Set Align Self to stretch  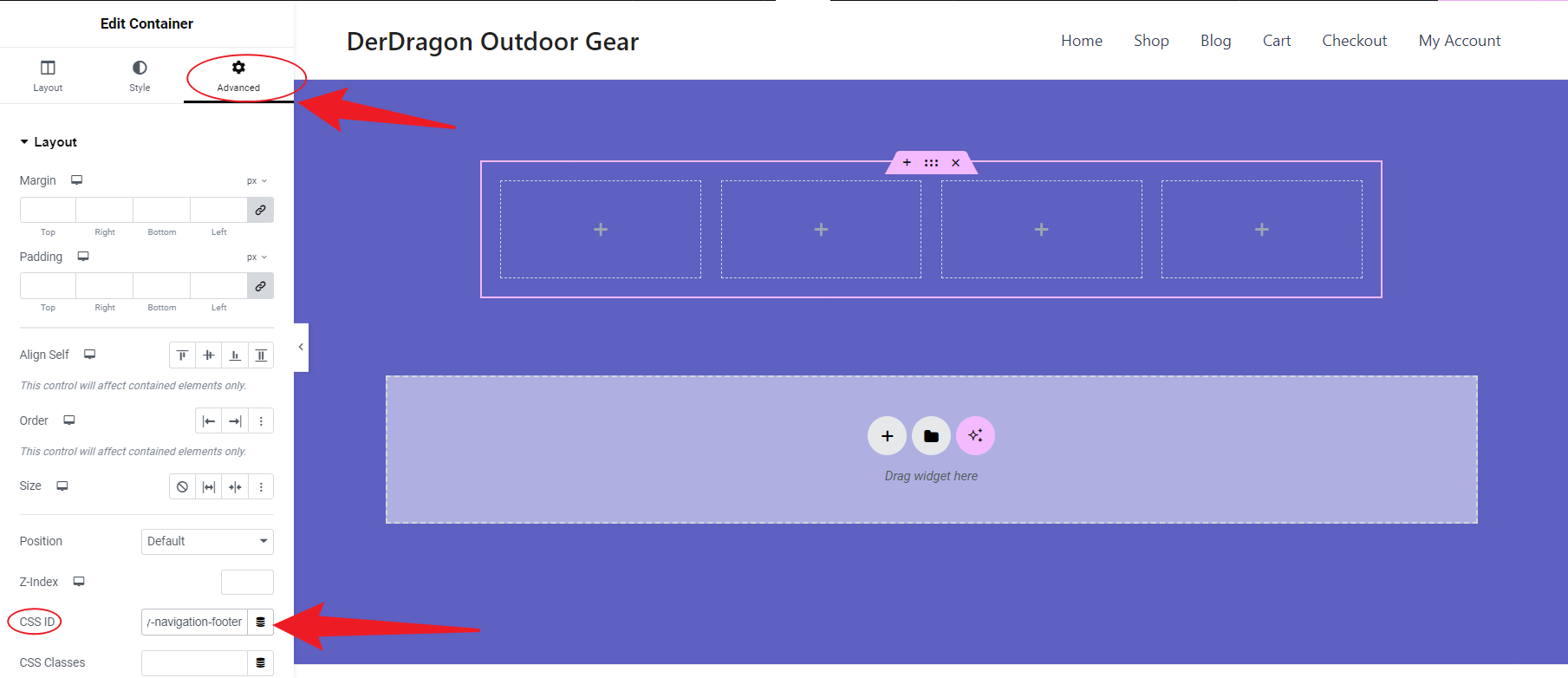tap(261, 355)
